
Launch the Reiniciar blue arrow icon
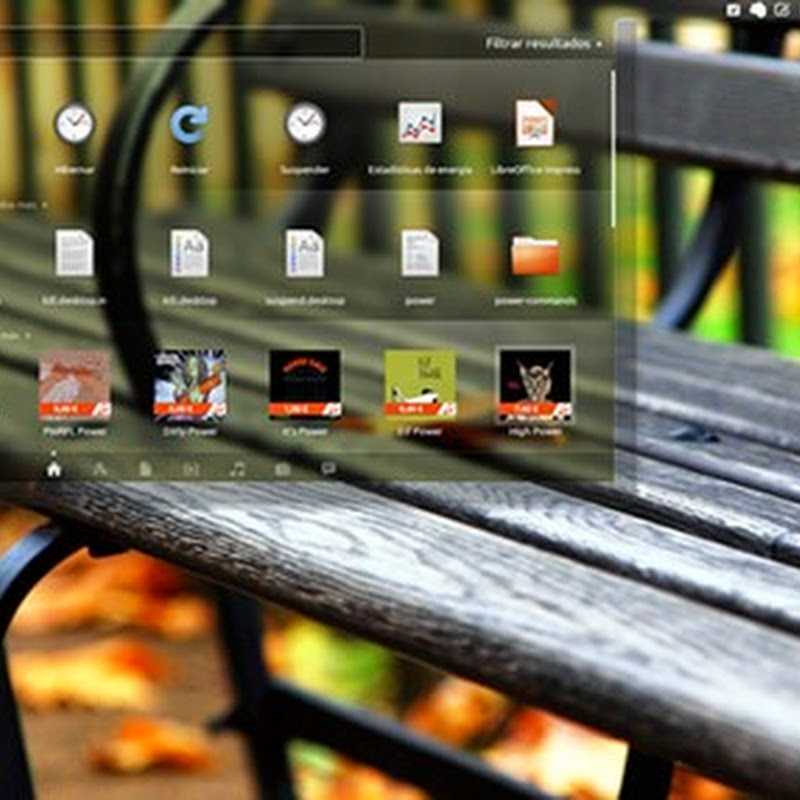point(189,123)
